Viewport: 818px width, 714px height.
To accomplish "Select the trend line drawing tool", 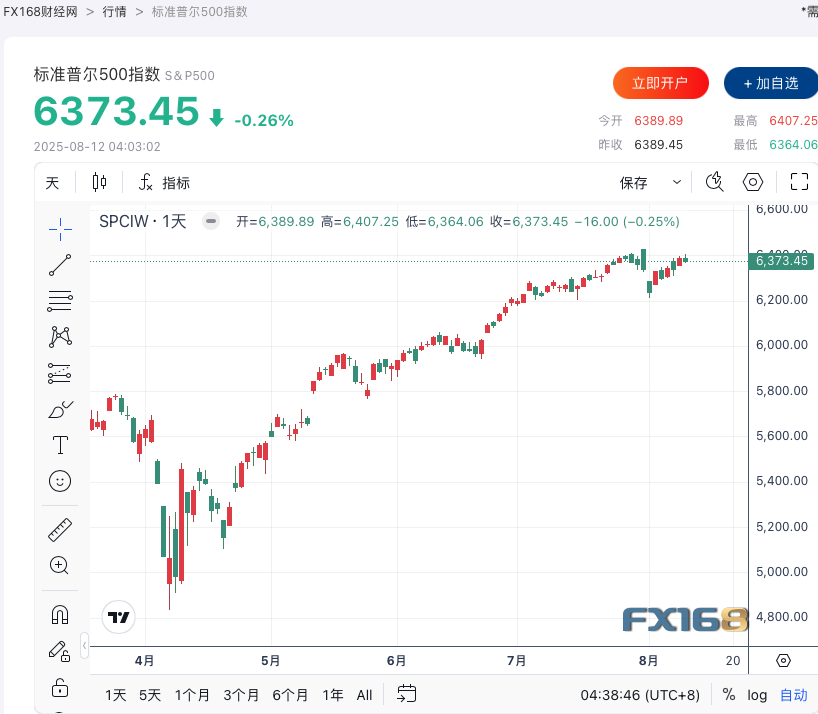I will tap(60, 265).
